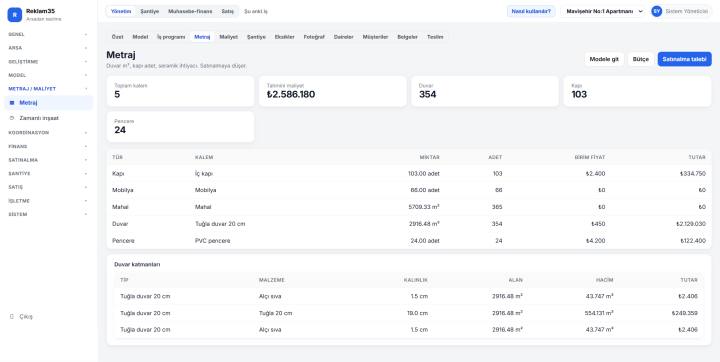This screenshot has width=720, height=362.
Task: Click the Duvar 354 summary card
Action: (485, 91)
